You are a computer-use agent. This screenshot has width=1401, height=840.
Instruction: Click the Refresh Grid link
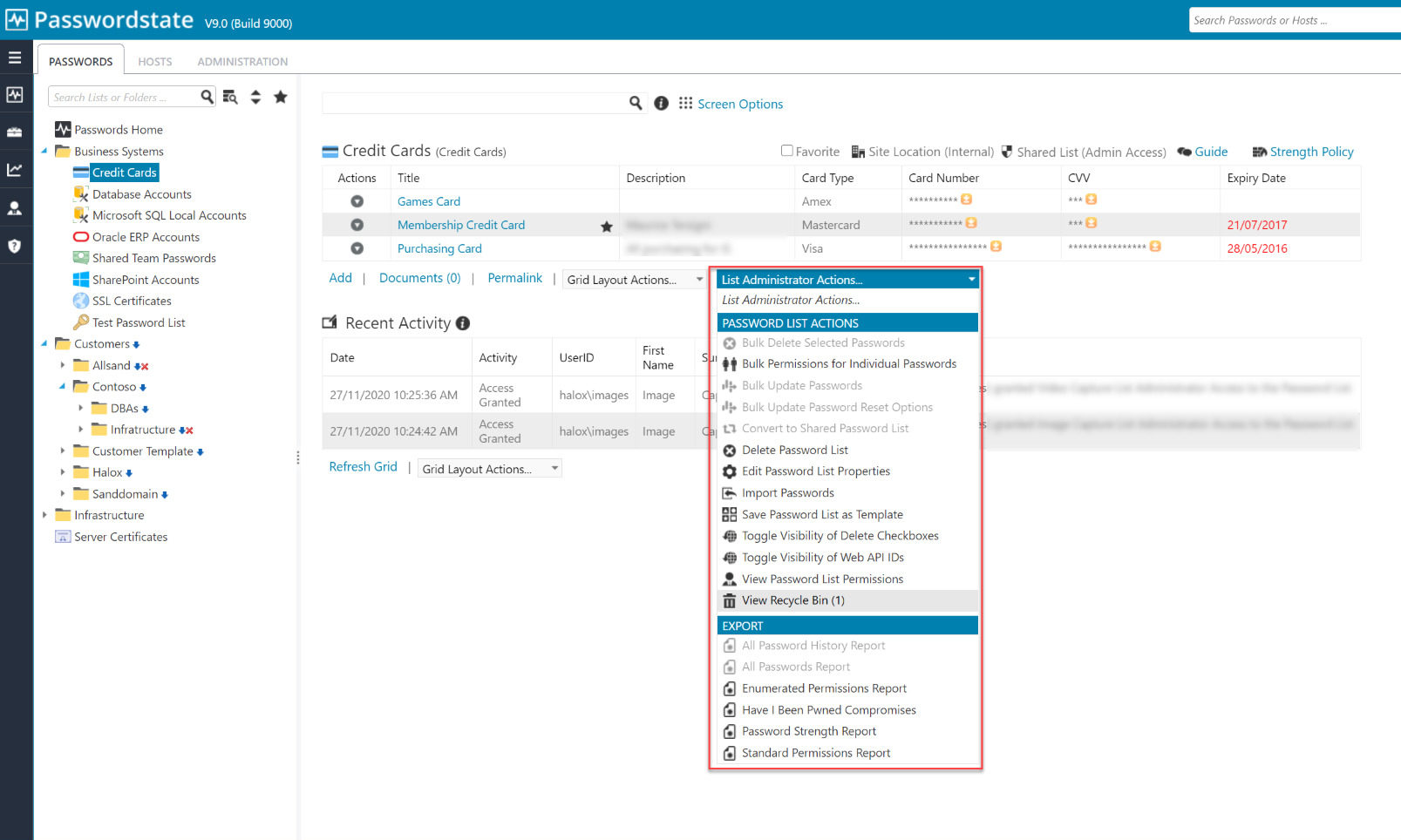click(x=364, y=467)
